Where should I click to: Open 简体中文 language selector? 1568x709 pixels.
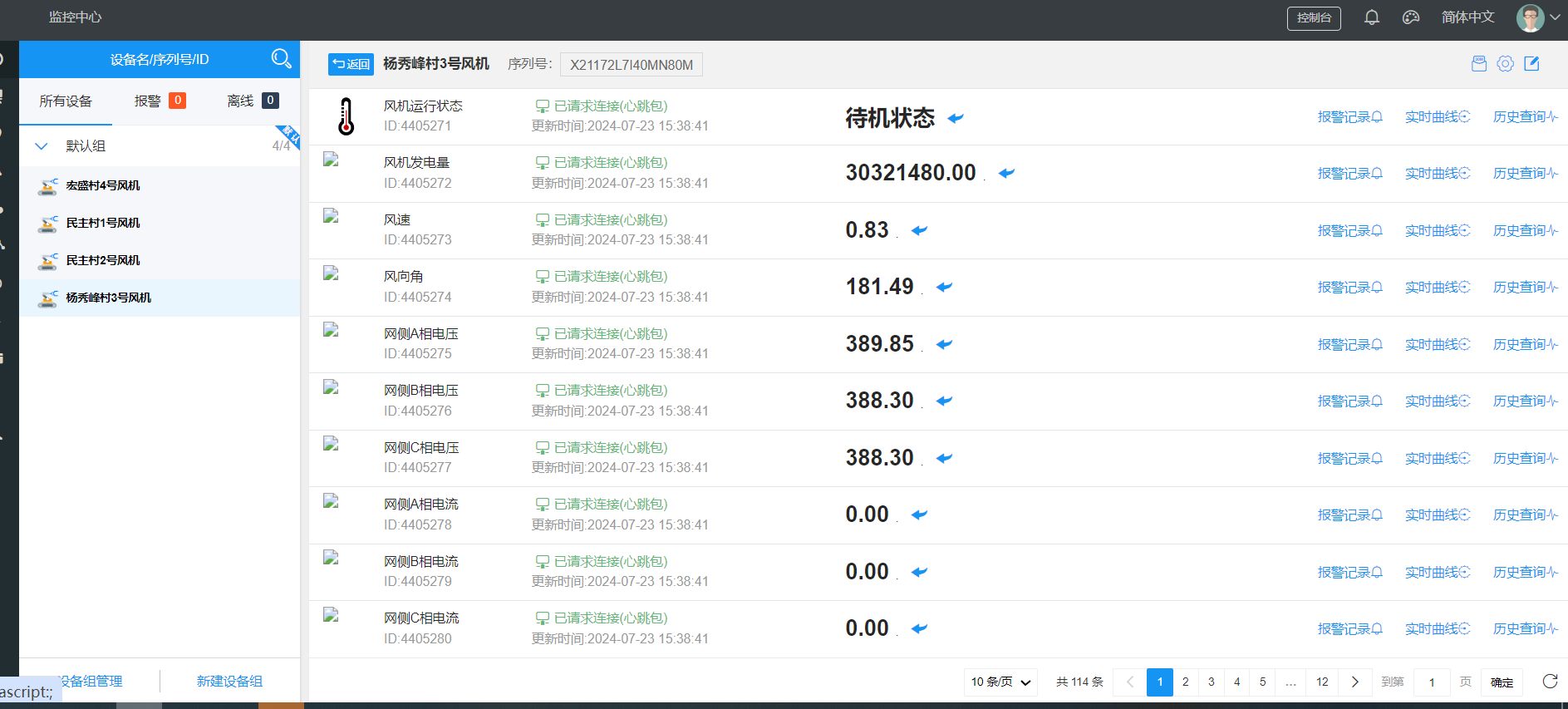click(x=1467, y=17)
